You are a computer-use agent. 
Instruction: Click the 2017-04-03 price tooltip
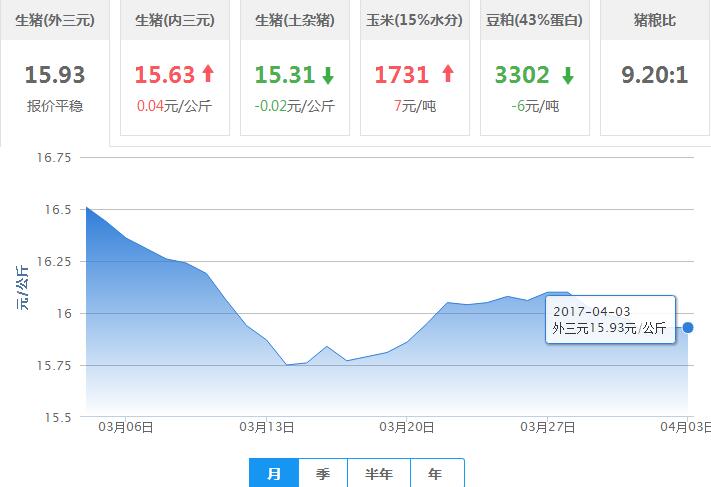(x=610, y=320)
